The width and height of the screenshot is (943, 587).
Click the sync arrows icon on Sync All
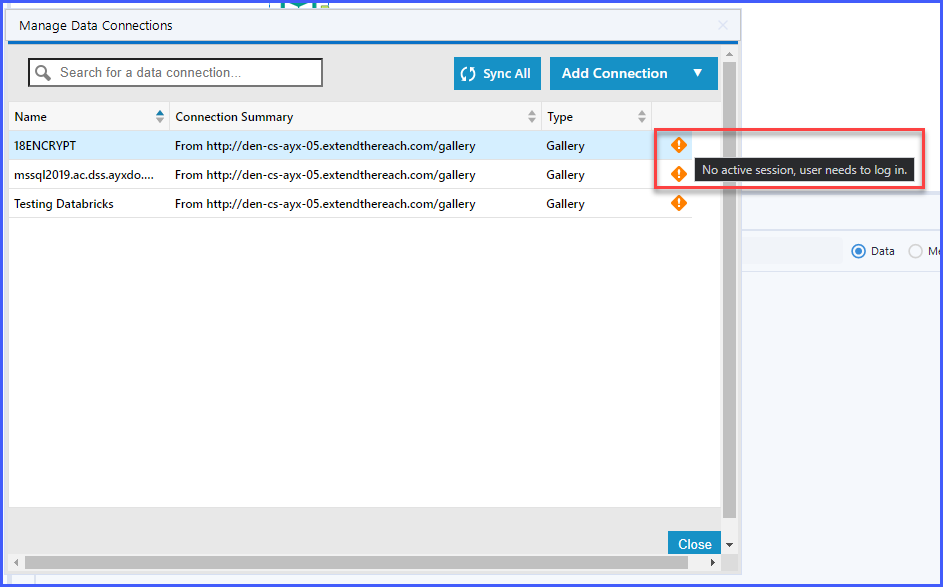pyautogui.click(x=468, y=73)
